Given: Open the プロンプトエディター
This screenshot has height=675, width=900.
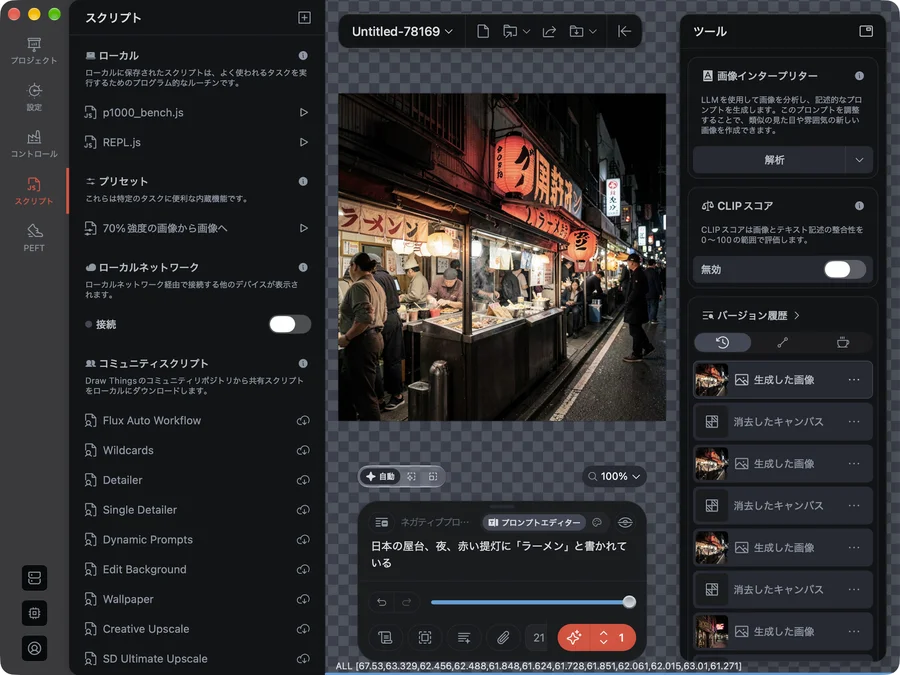Looking at the screenshot, I should coord(534,522).
